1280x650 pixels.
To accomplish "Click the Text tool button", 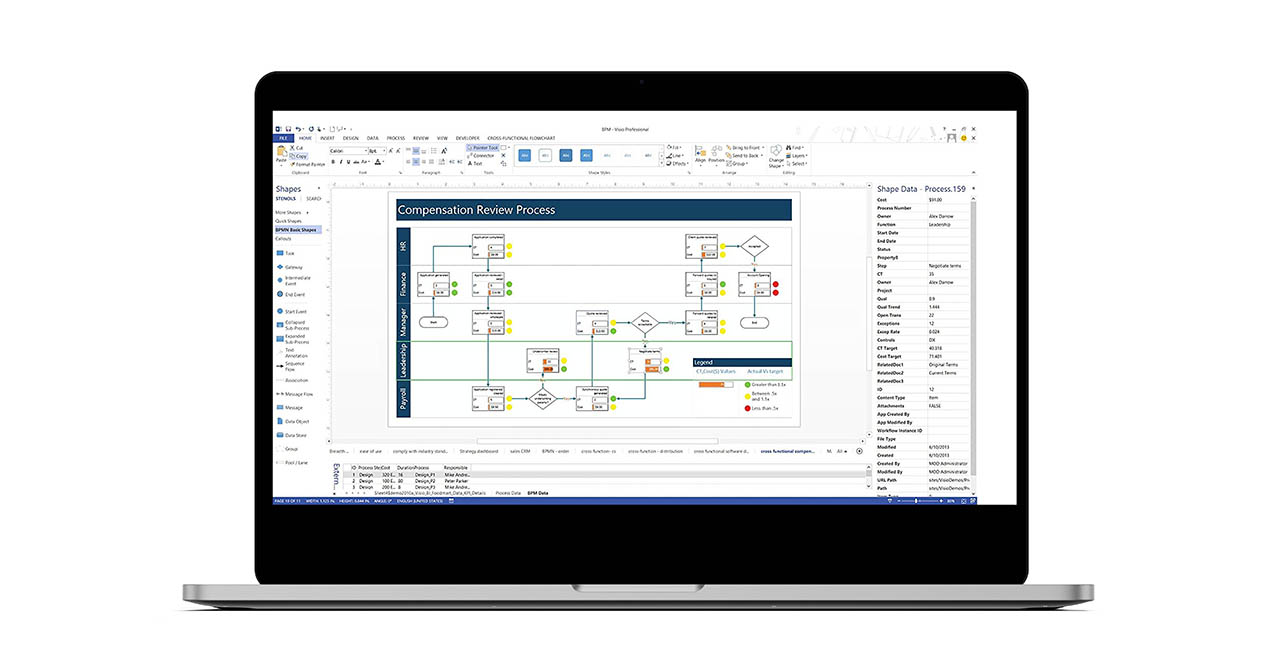I will tap(476, 163).
